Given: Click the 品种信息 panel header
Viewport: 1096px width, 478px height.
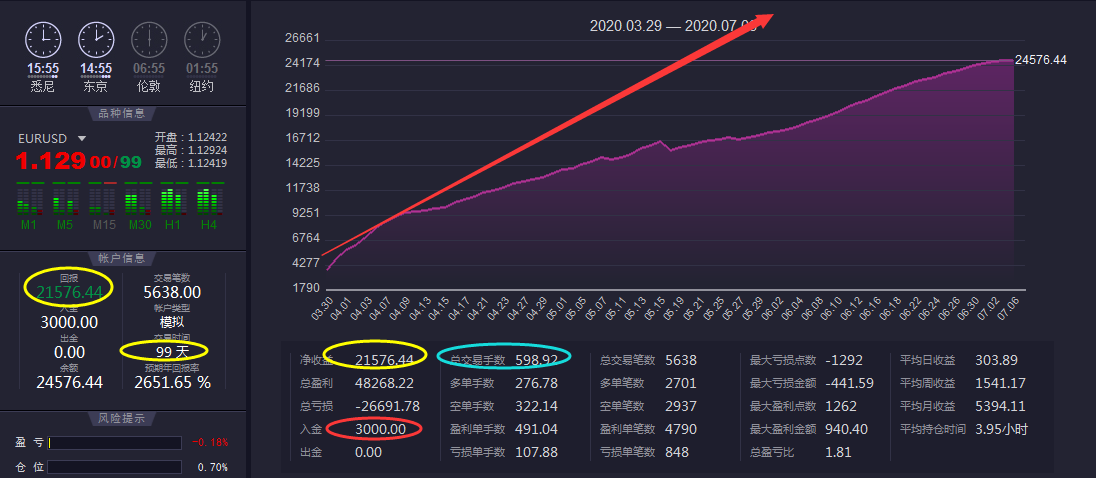Looking at the screenshot, I should [123, 115].
